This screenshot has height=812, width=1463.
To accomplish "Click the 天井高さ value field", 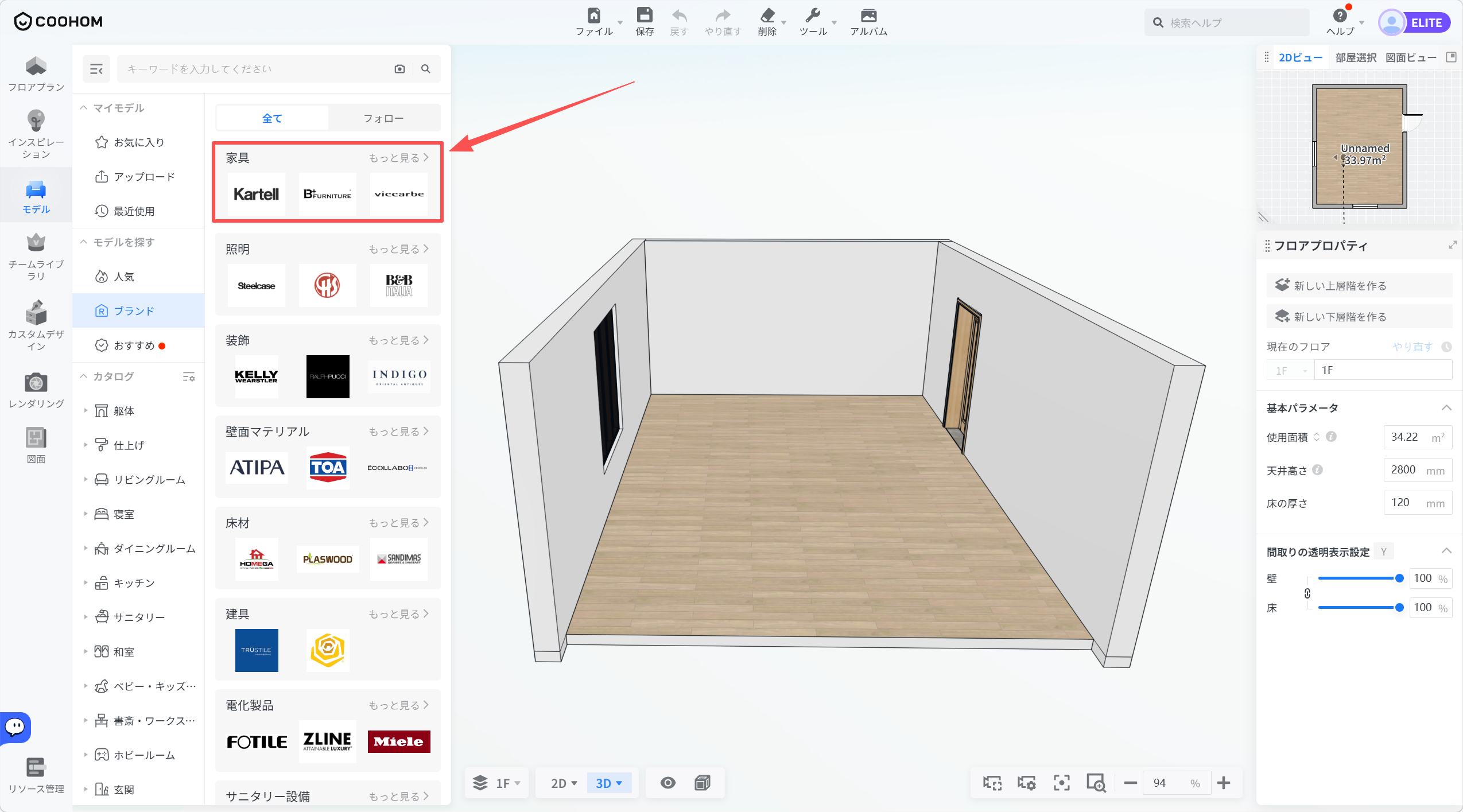I will (x=1418, y=470).
